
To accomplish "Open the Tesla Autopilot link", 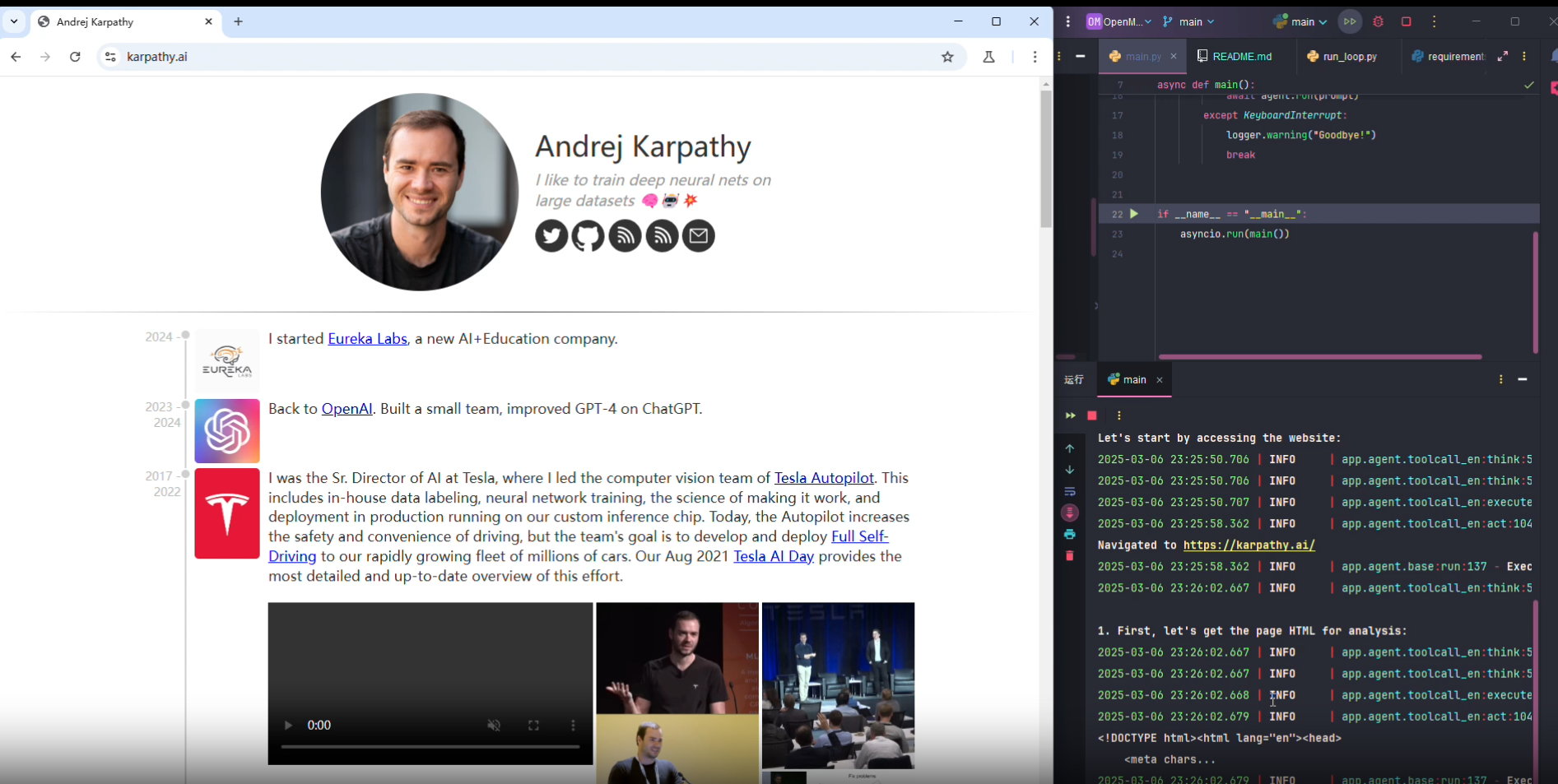I will coord(824,478).
